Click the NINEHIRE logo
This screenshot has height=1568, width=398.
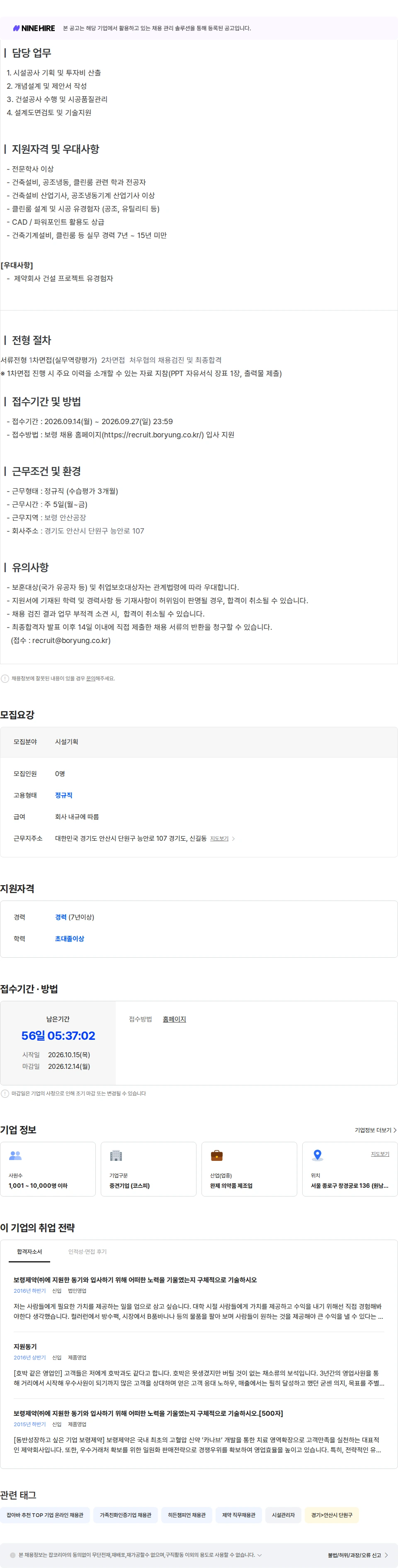[x=34, y=28]
